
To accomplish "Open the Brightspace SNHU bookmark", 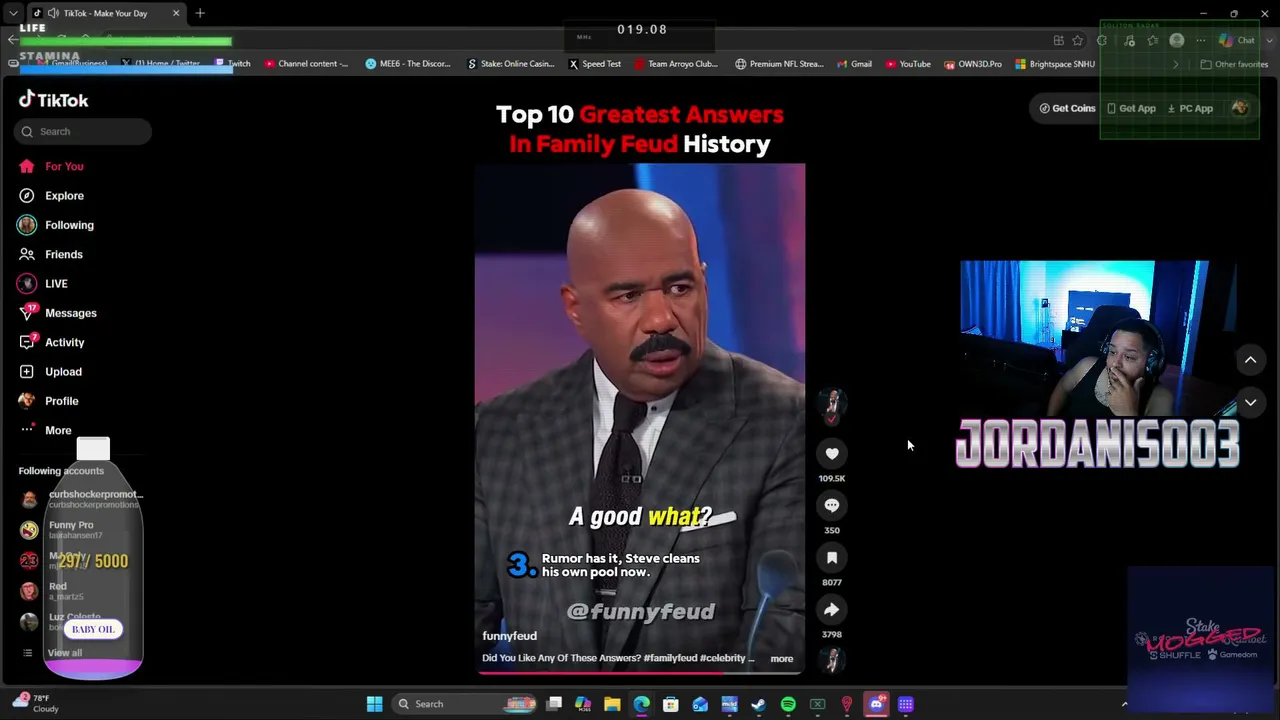I will [1055, 64].
